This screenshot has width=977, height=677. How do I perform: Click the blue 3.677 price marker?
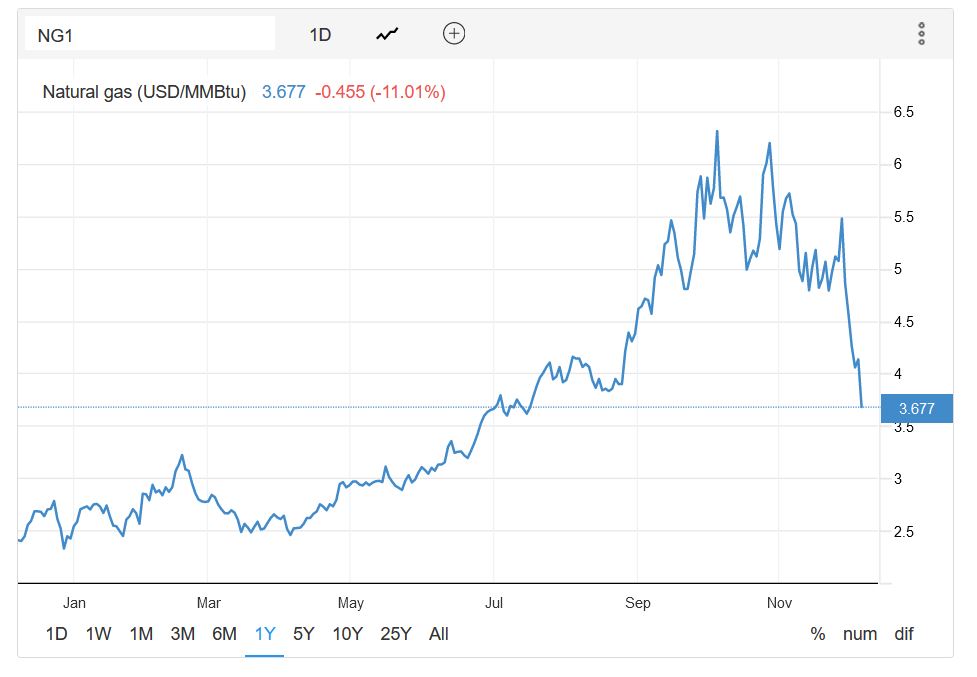coord(918,408)
